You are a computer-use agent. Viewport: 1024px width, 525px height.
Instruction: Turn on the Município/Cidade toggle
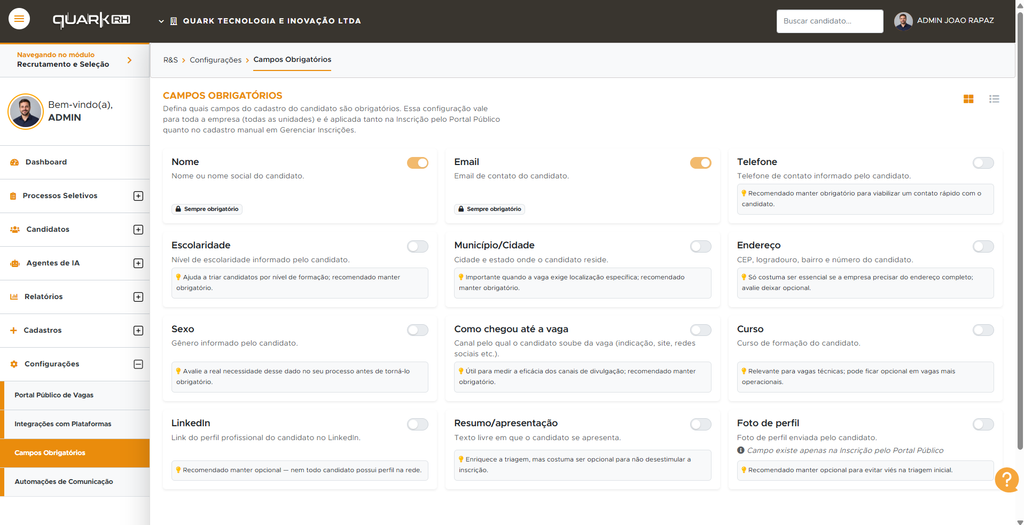click(x=701, y=246)
